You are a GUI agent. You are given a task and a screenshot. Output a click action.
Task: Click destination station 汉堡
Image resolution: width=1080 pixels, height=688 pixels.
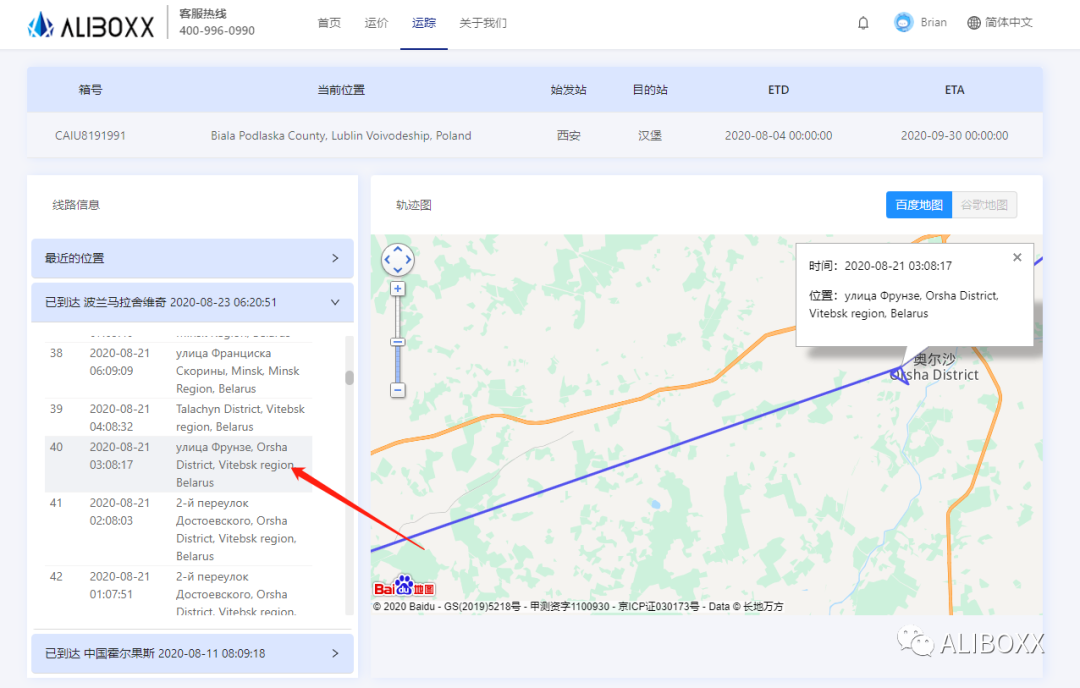tap(650, 136)
